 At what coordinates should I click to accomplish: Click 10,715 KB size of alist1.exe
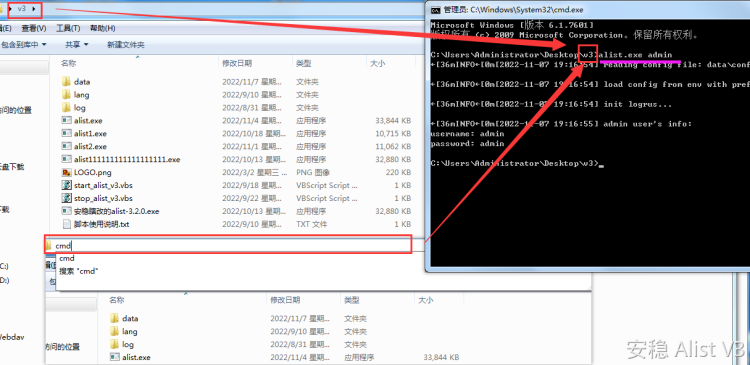click(x=393, y=133)
